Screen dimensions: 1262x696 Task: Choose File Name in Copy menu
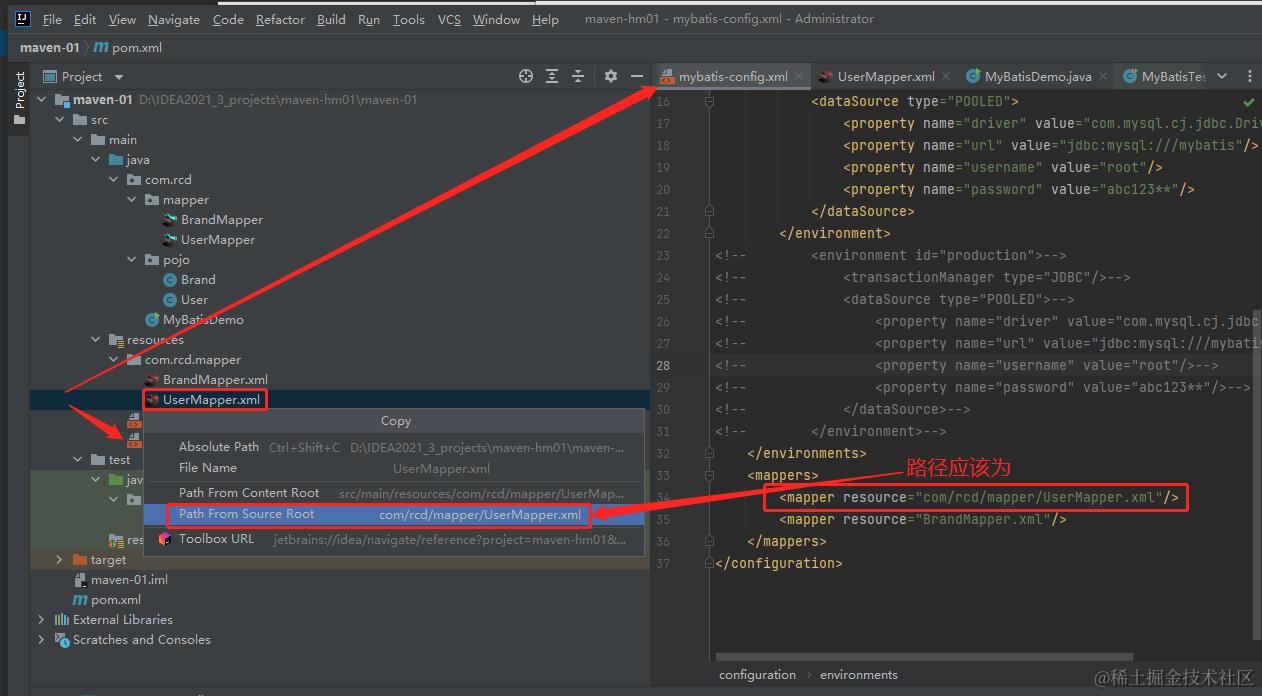click(x=394, y=468)
